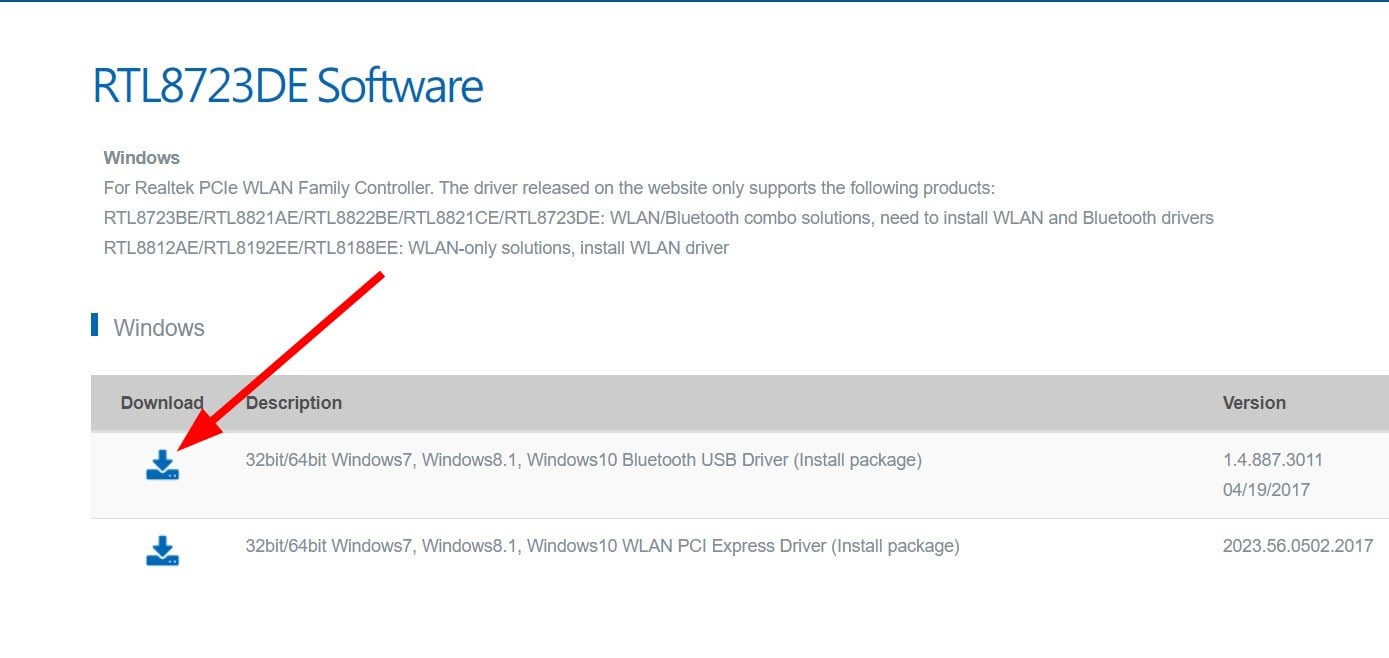Image resolution: width=1389 pixels, height=658 pixels.
Task: Download the Bluetooth USB Driver package
Action: tap(162, 465)
